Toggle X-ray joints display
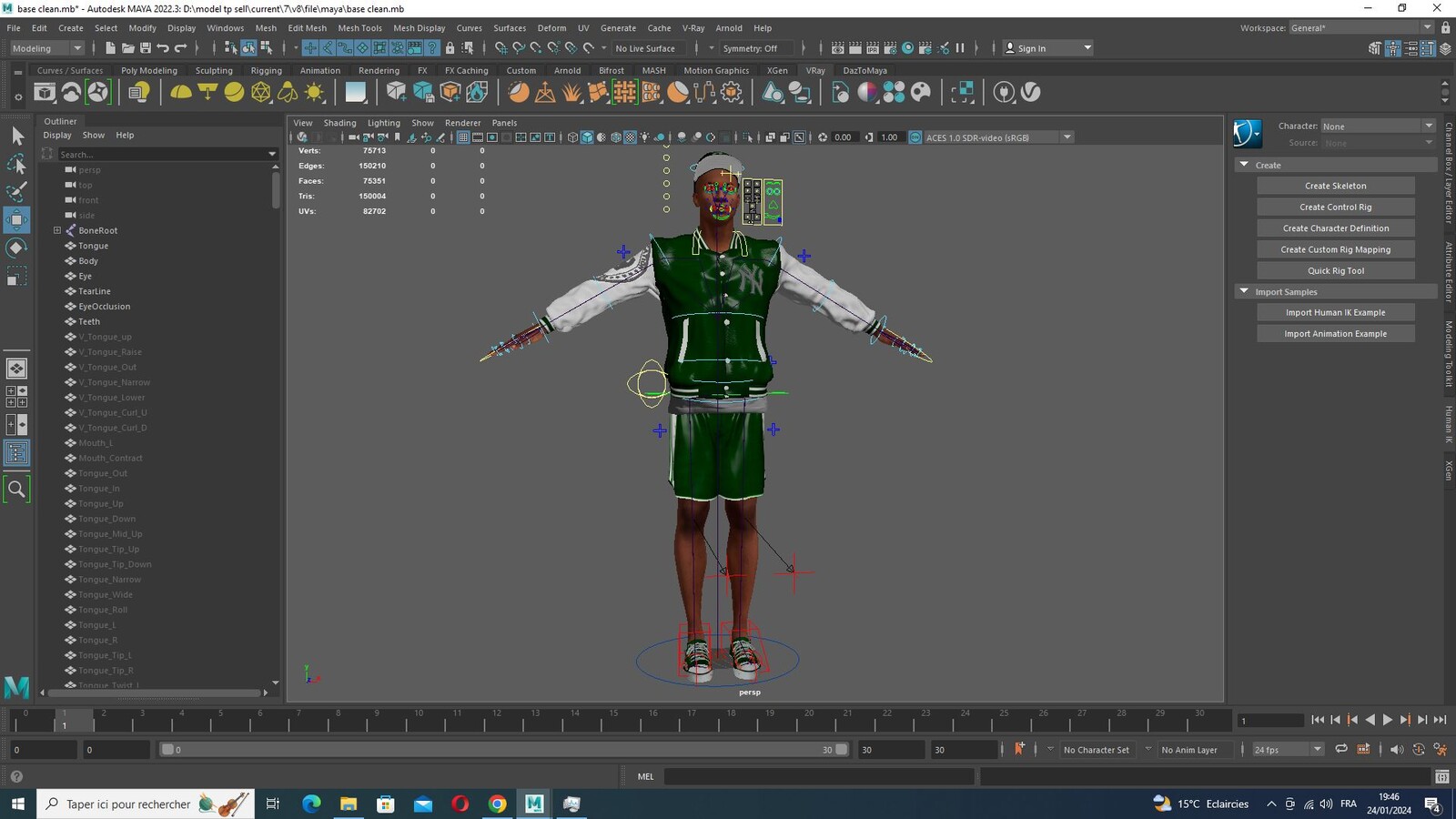The width and height of the screenshot is (1456, 819). (x=799, y=137)
